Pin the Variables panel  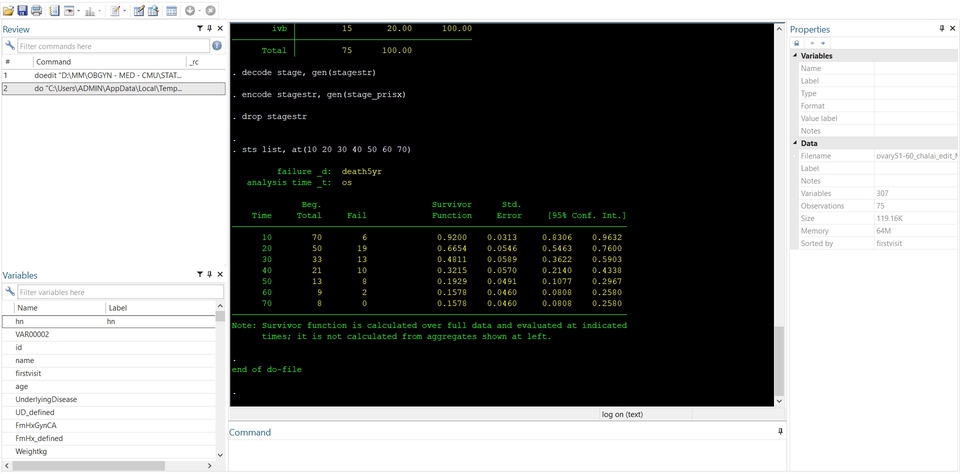[209, 275]
